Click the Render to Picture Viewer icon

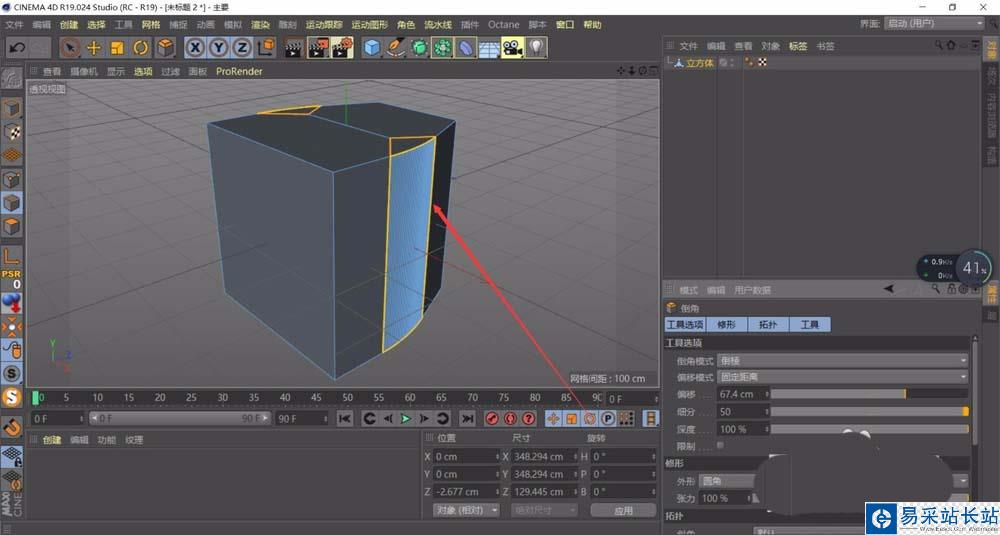318,47
